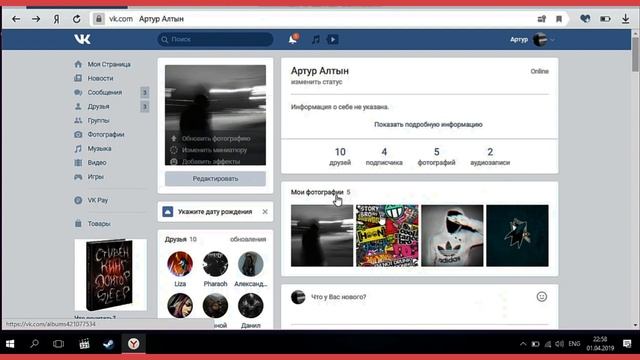Go forward with browser forward arrow

click(x=36, y=19)
